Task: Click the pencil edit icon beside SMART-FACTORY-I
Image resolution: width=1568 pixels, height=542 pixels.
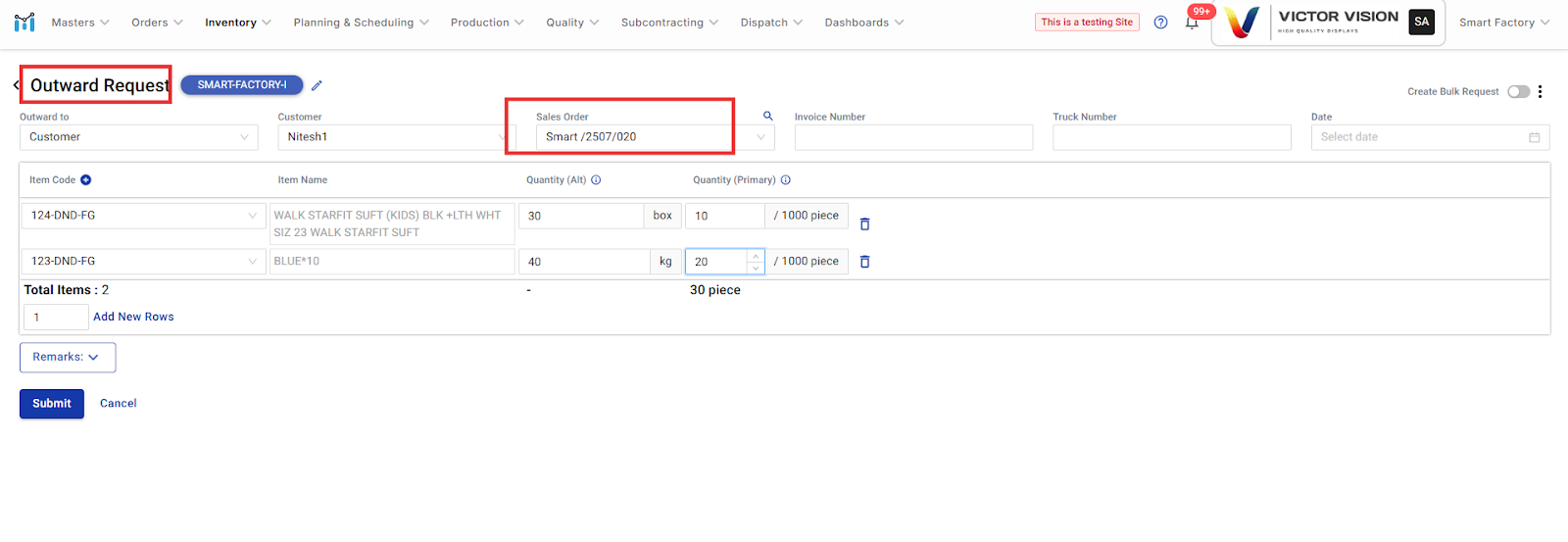Action: point(317,85)
